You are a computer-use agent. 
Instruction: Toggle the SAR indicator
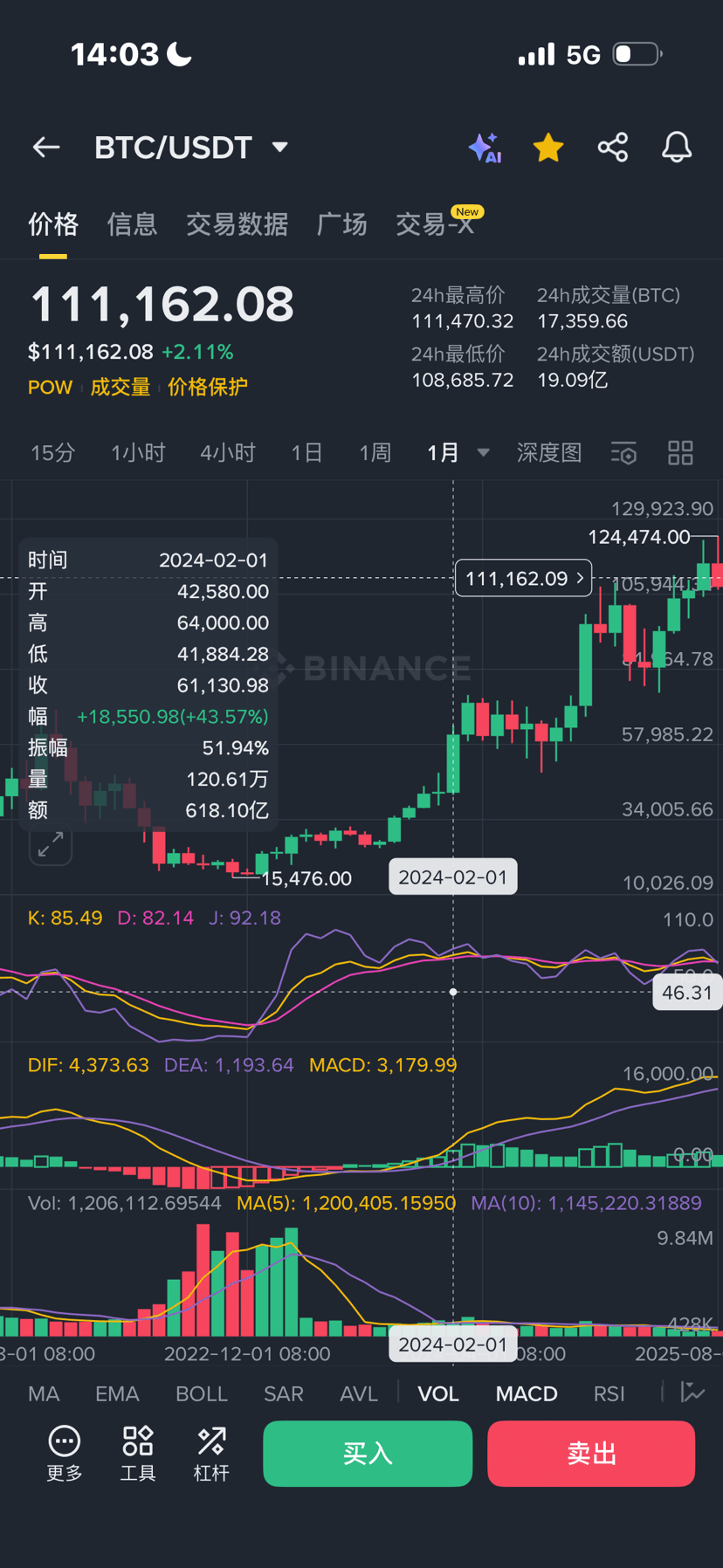pos(284,1393)
